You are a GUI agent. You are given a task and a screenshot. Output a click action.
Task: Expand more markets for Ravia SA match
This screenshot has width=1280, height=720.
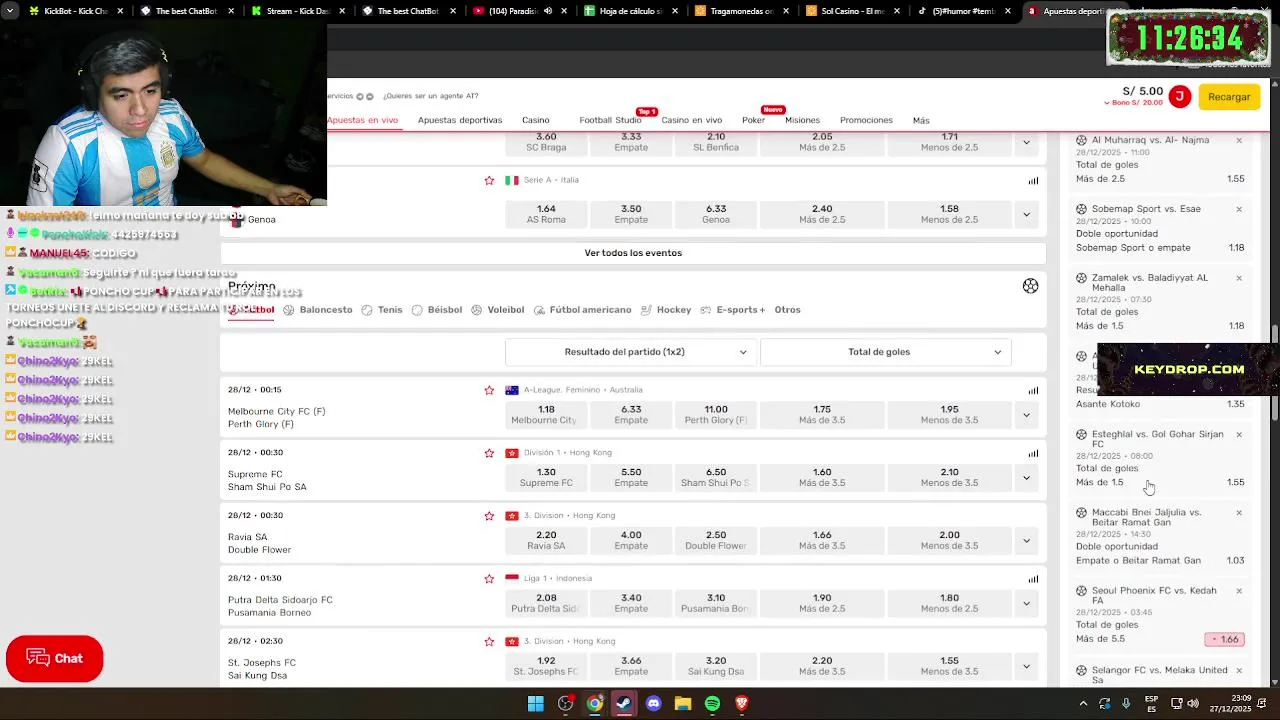(1026, 541)
